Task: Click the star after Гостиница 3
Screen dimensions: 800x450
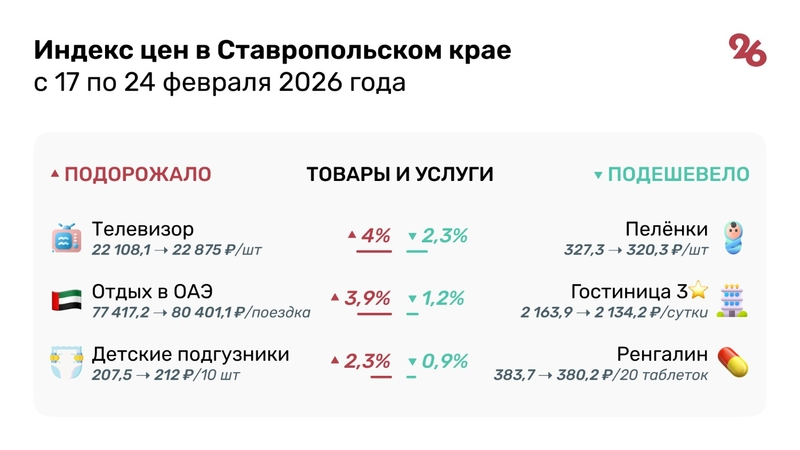Action: click(x=698, y=292)
